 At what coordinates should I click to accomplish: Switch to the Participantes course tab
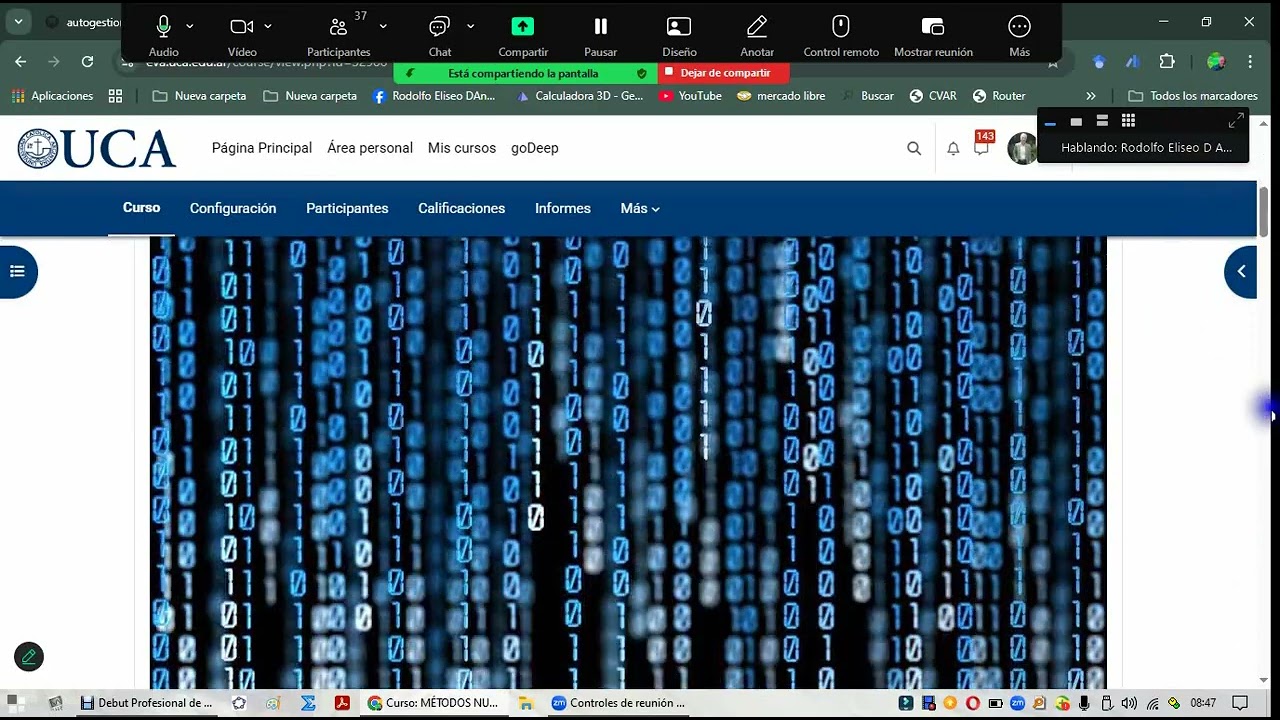click(347, 208)
